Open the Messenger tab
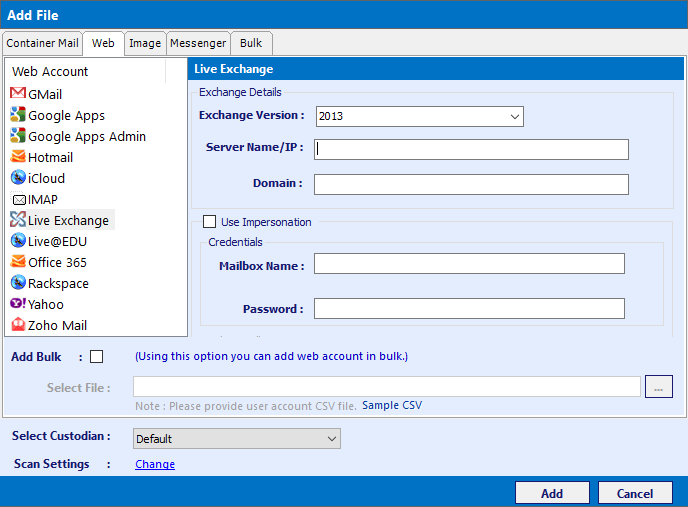 coord(198,43)
